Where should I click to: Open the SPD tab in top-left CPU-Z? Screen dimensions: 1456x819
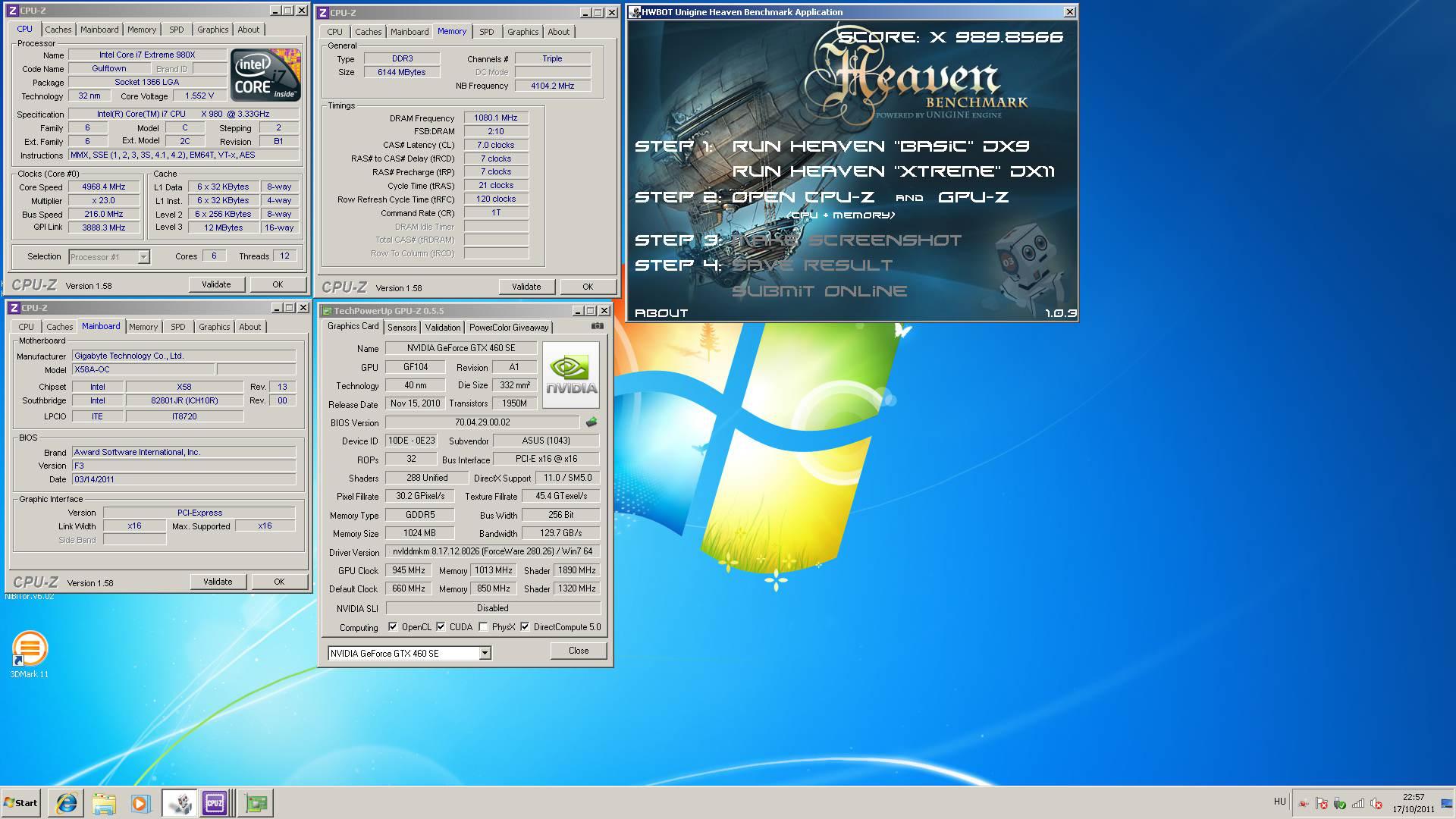coord(177,30)
